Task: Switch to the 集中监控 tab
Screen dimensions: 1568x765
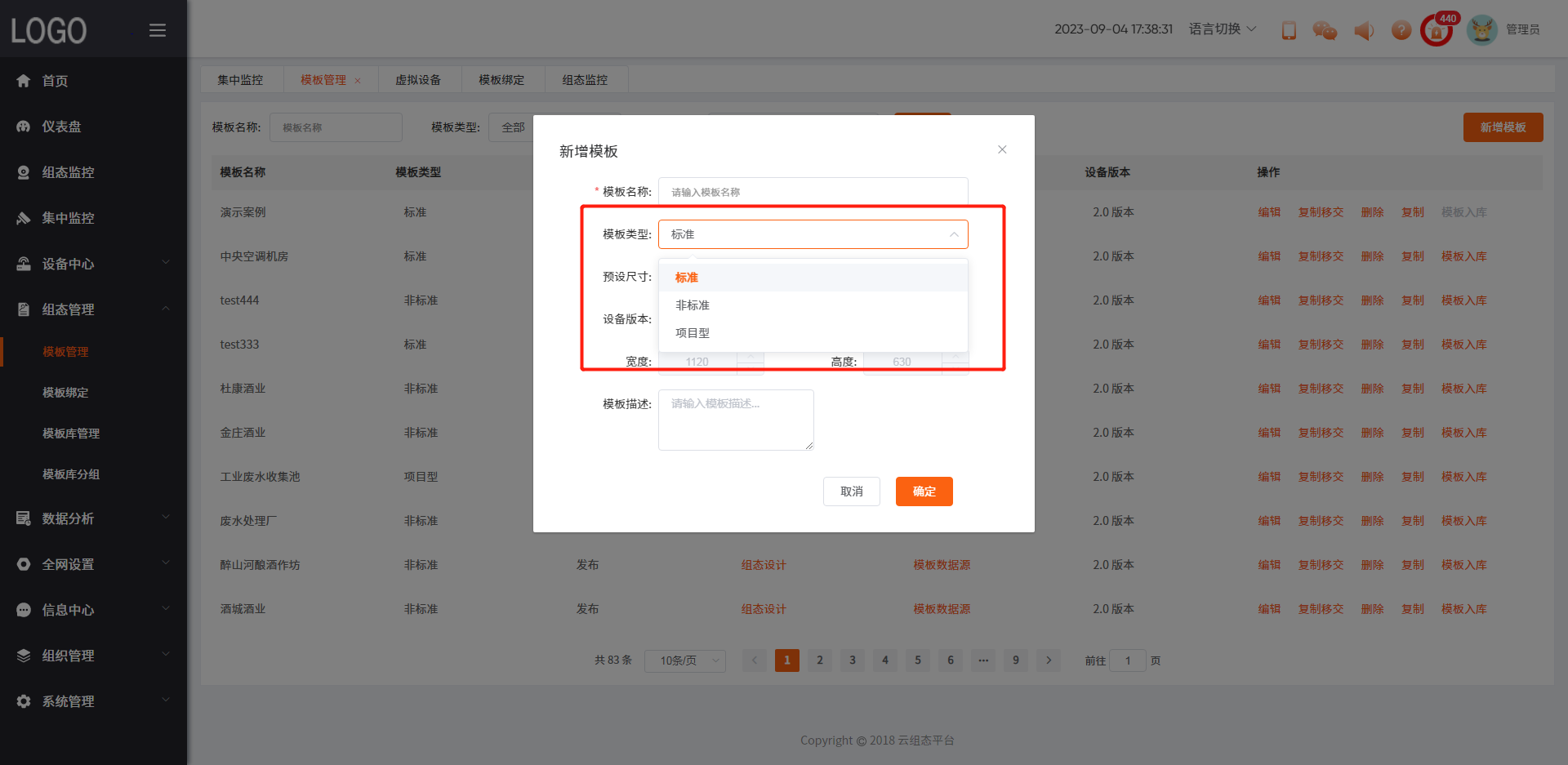Action: coord(241,80)
